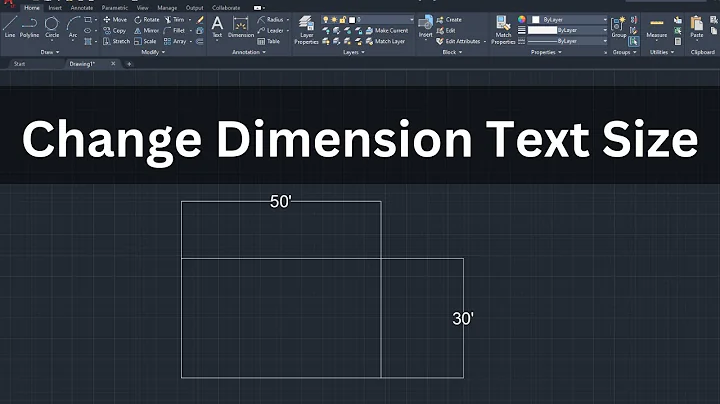Click the Radius dimension tool

point(270,20)
